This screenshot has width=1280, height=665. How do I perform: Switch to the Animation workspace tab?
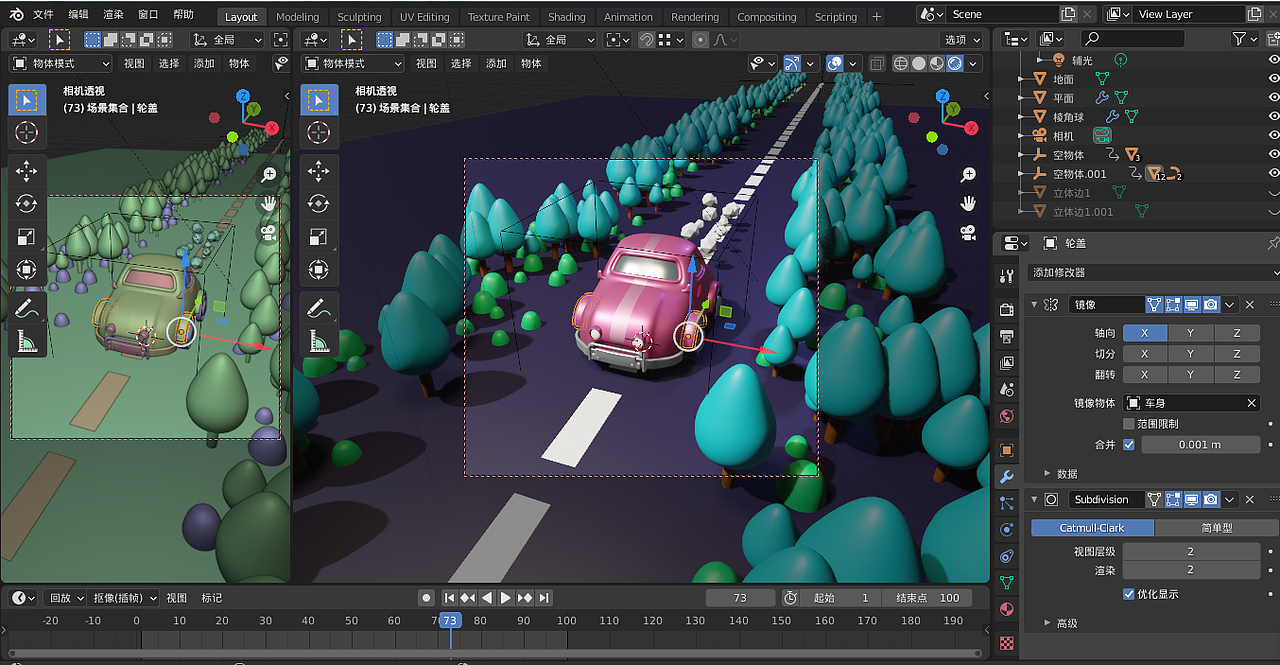[628, 17]
